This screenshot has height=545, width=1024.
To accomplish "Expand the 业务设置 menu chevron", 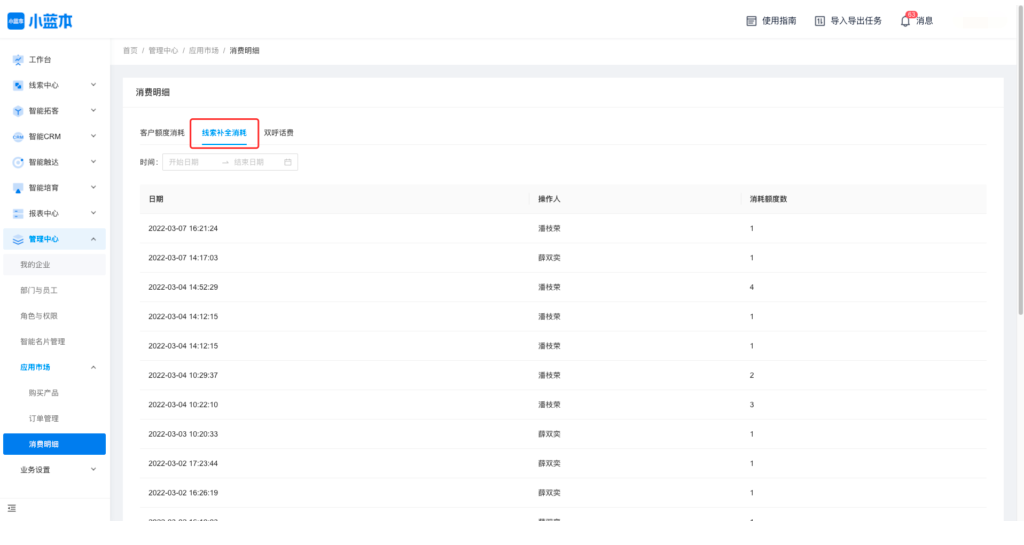I will [93, 469].
